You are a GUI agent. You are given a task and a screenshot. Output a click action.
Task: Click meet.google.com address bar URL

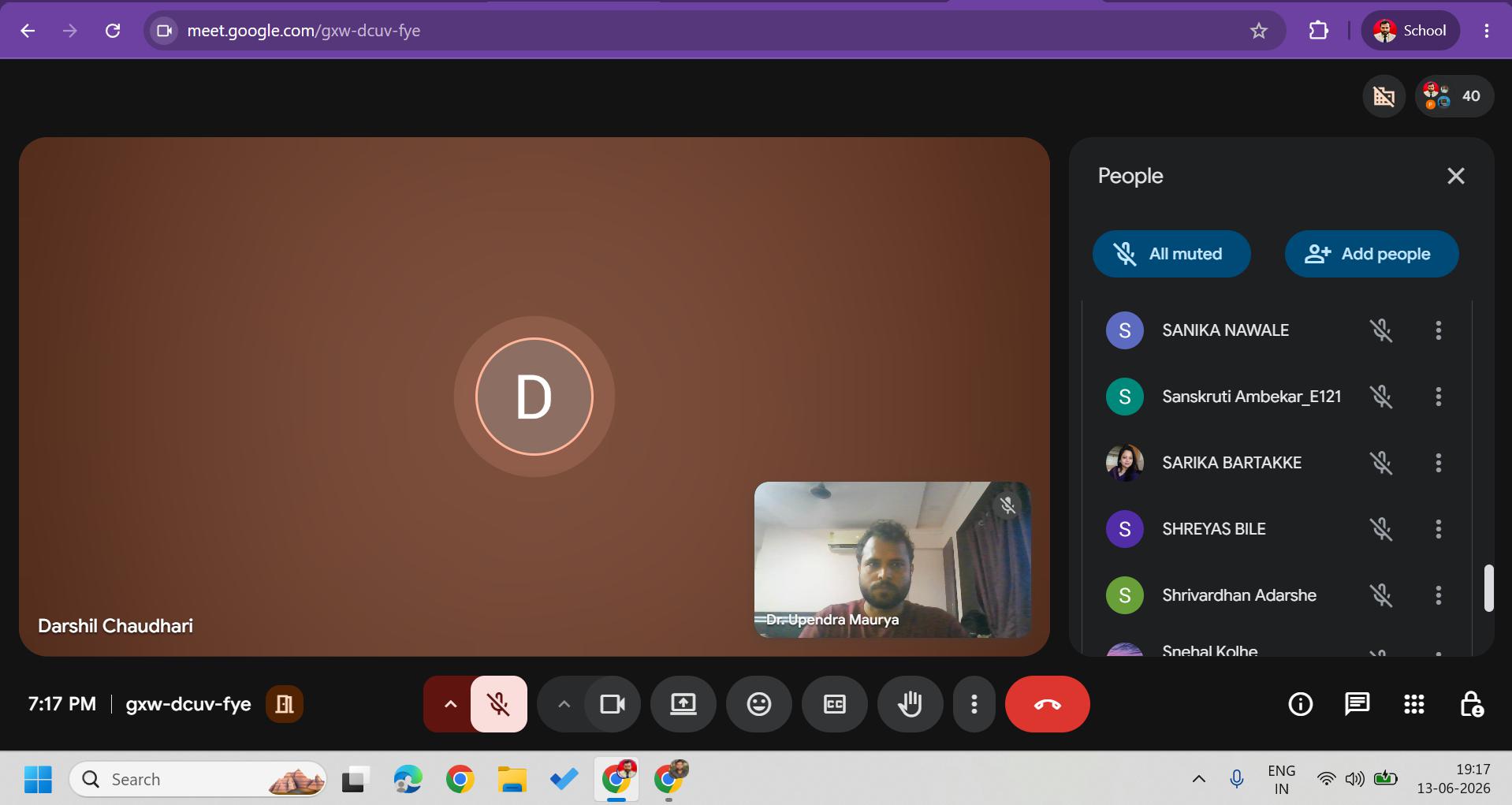[304, 31]
